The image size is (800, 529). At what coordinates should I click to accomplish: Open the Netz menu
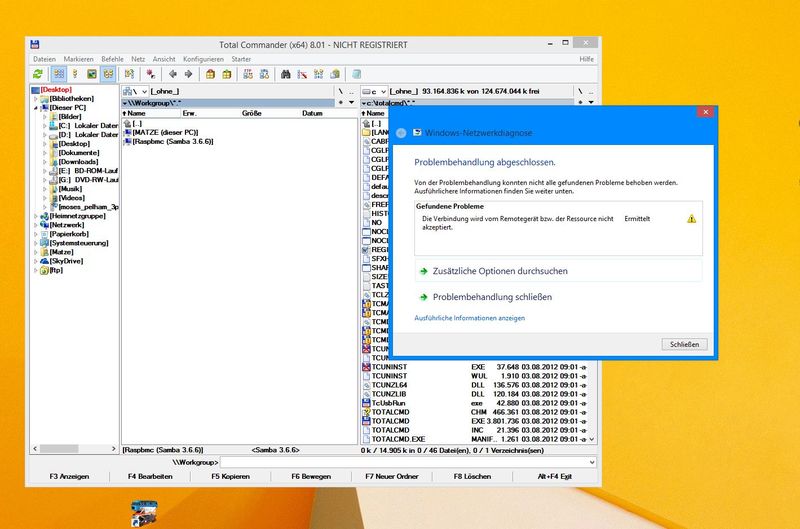point(138,59)
